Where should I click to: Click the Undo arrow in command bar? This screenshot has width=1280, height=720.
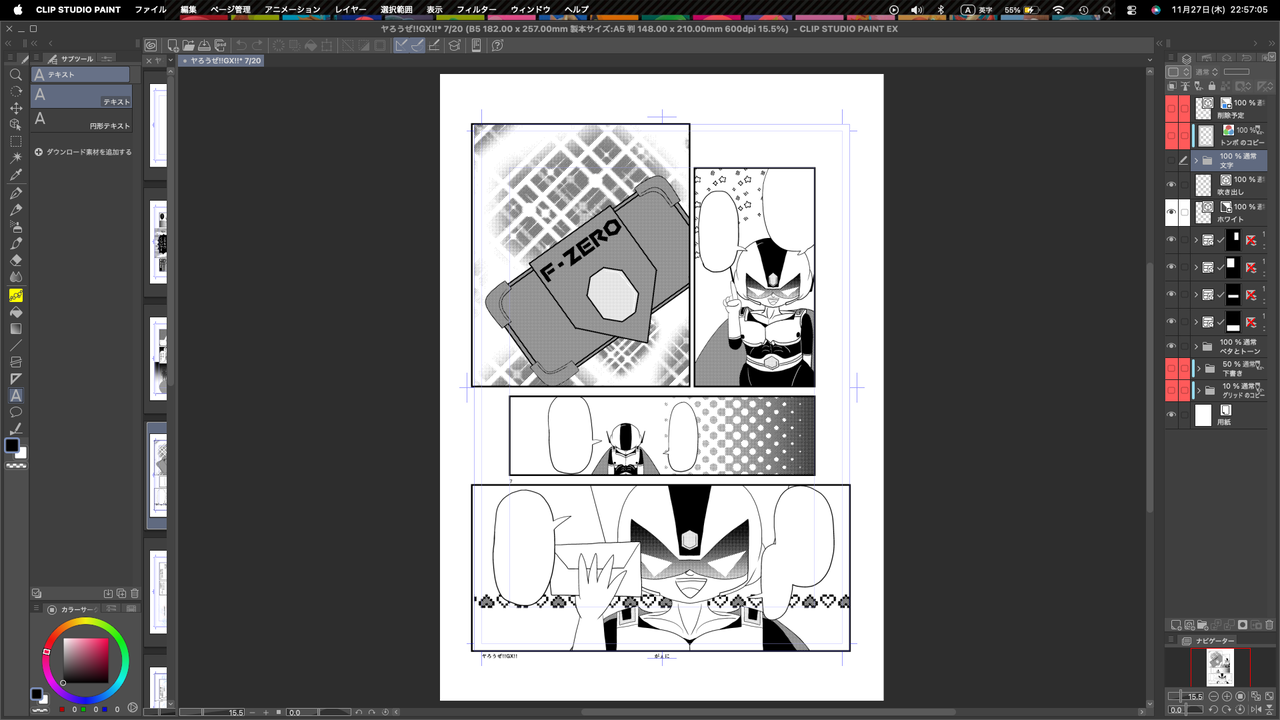(x=240, y=45)
